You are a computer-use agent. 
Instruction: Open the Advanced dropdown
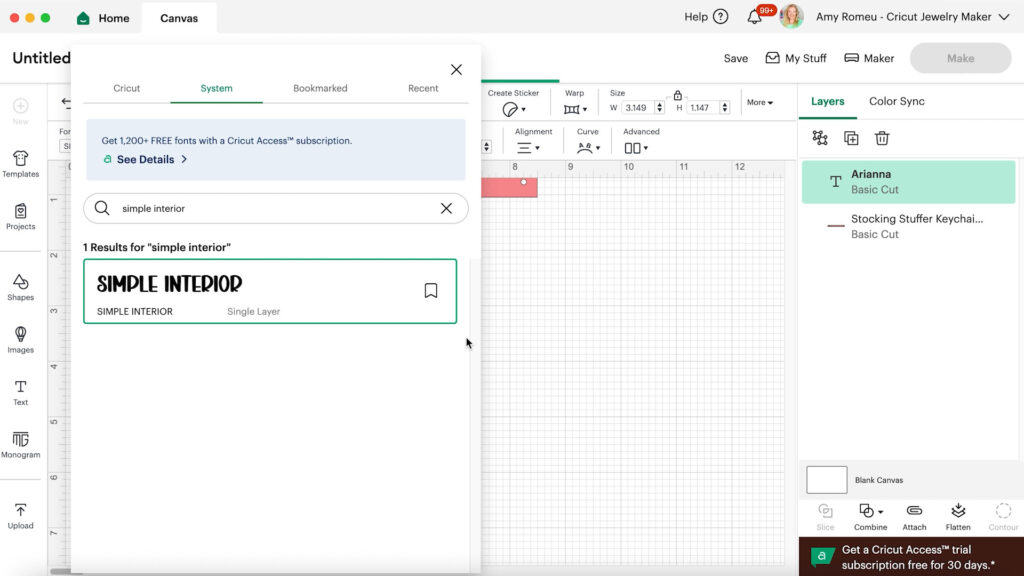tap(635, 148)
